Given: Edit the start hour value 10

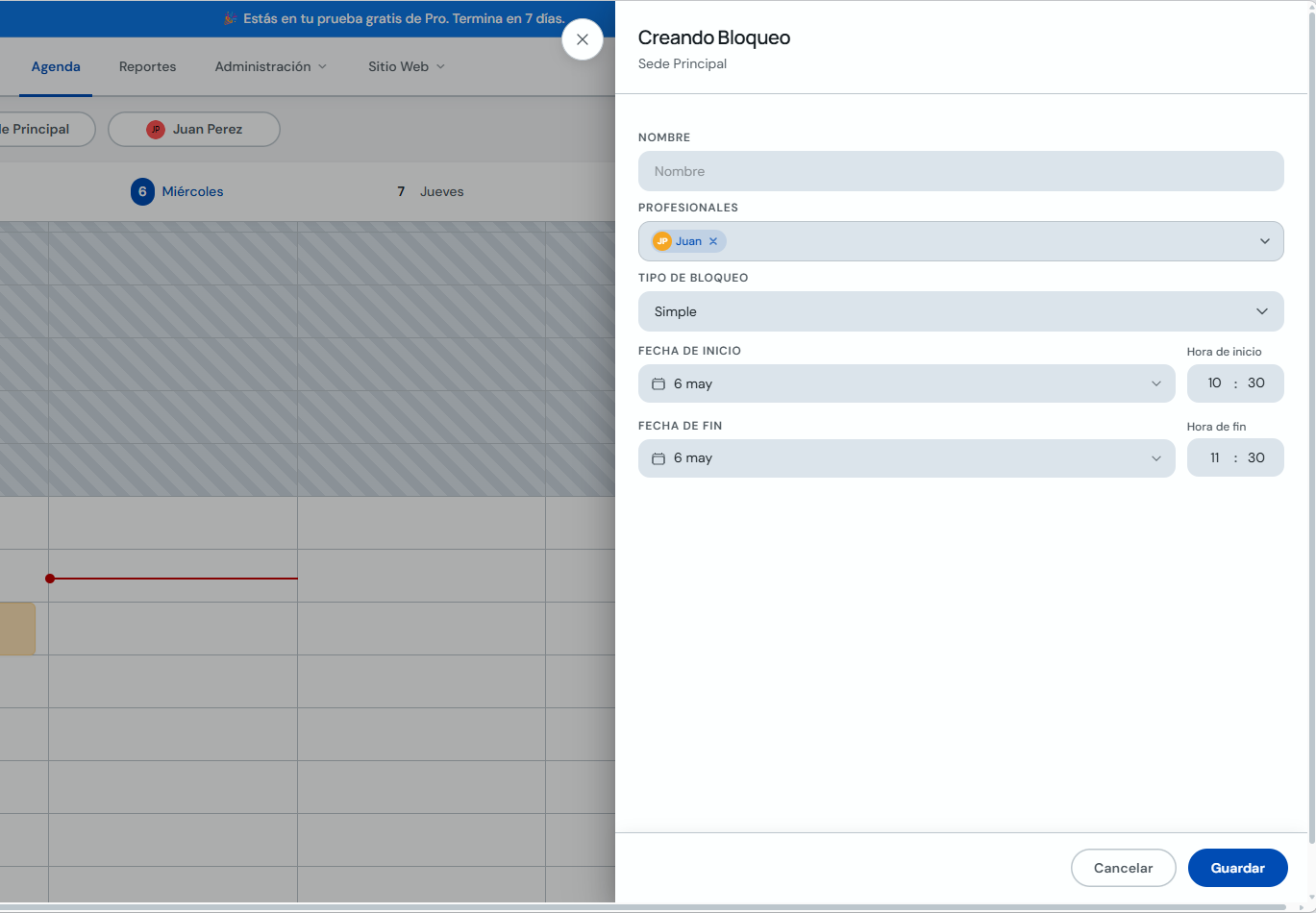Looking at the screenshot, I should click(x=1214, y=382).
